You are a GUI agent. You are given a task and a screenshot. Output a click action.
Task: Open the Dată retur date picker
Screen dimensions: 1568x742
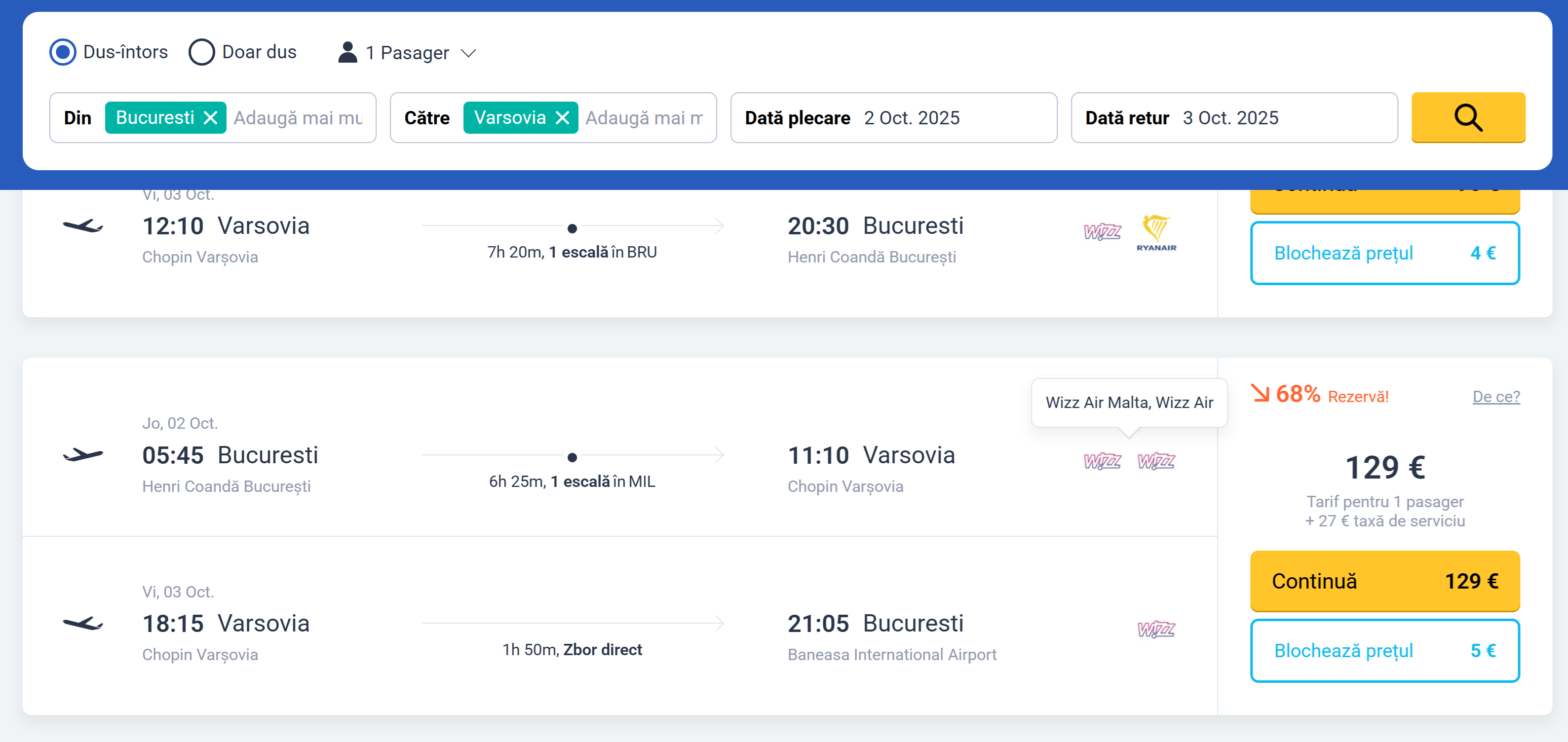pos(1234,117)
